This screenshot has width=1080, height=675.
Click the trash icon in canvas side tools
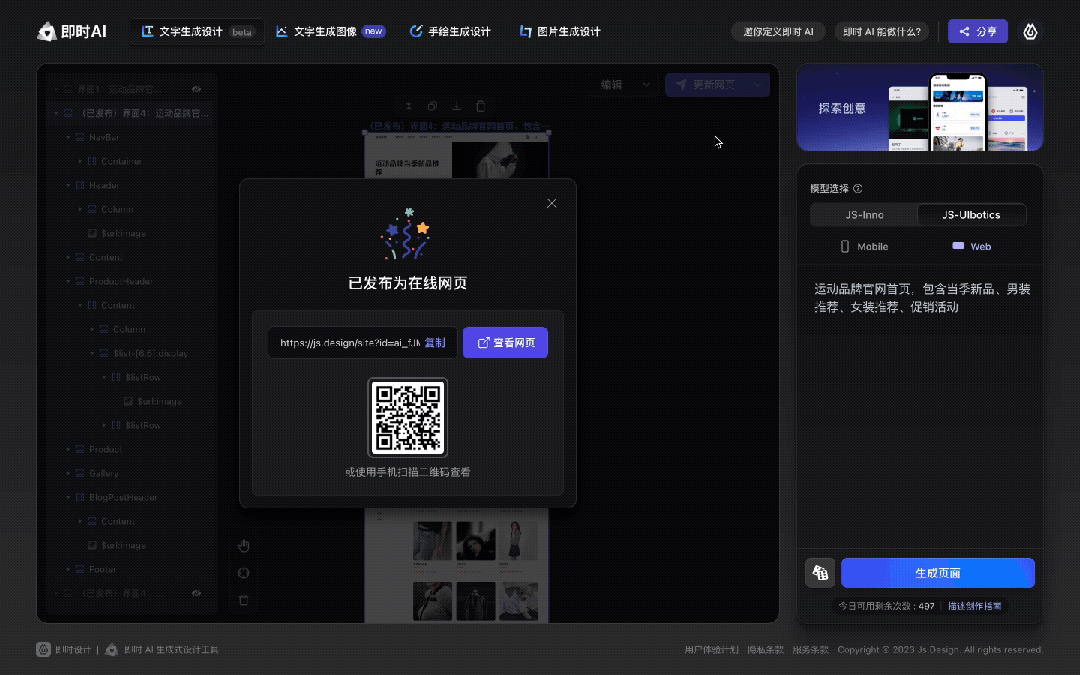pos(243,600)
